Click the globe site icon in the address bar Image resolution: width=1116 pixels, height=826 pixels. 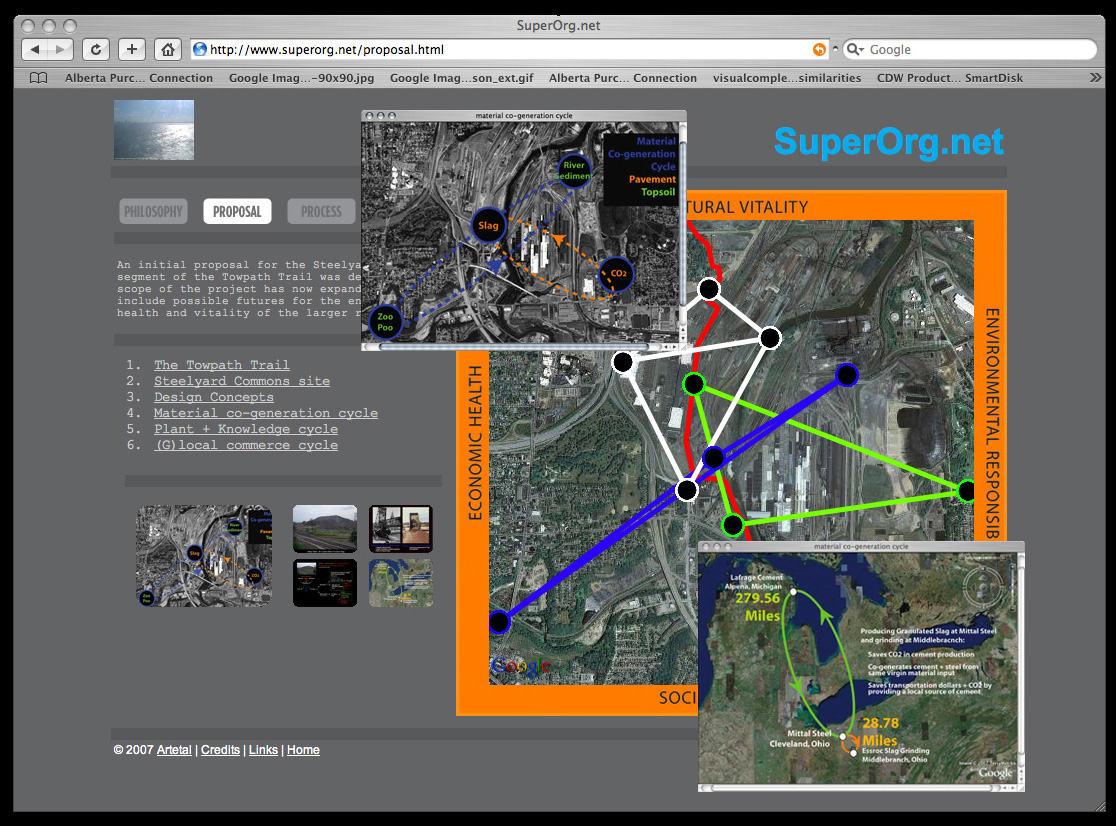[x=200, y=49]
